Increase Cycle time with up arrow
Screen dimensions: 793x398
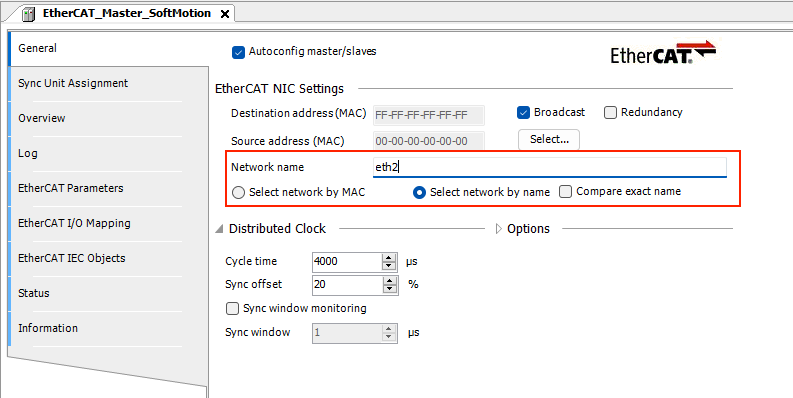389,257
